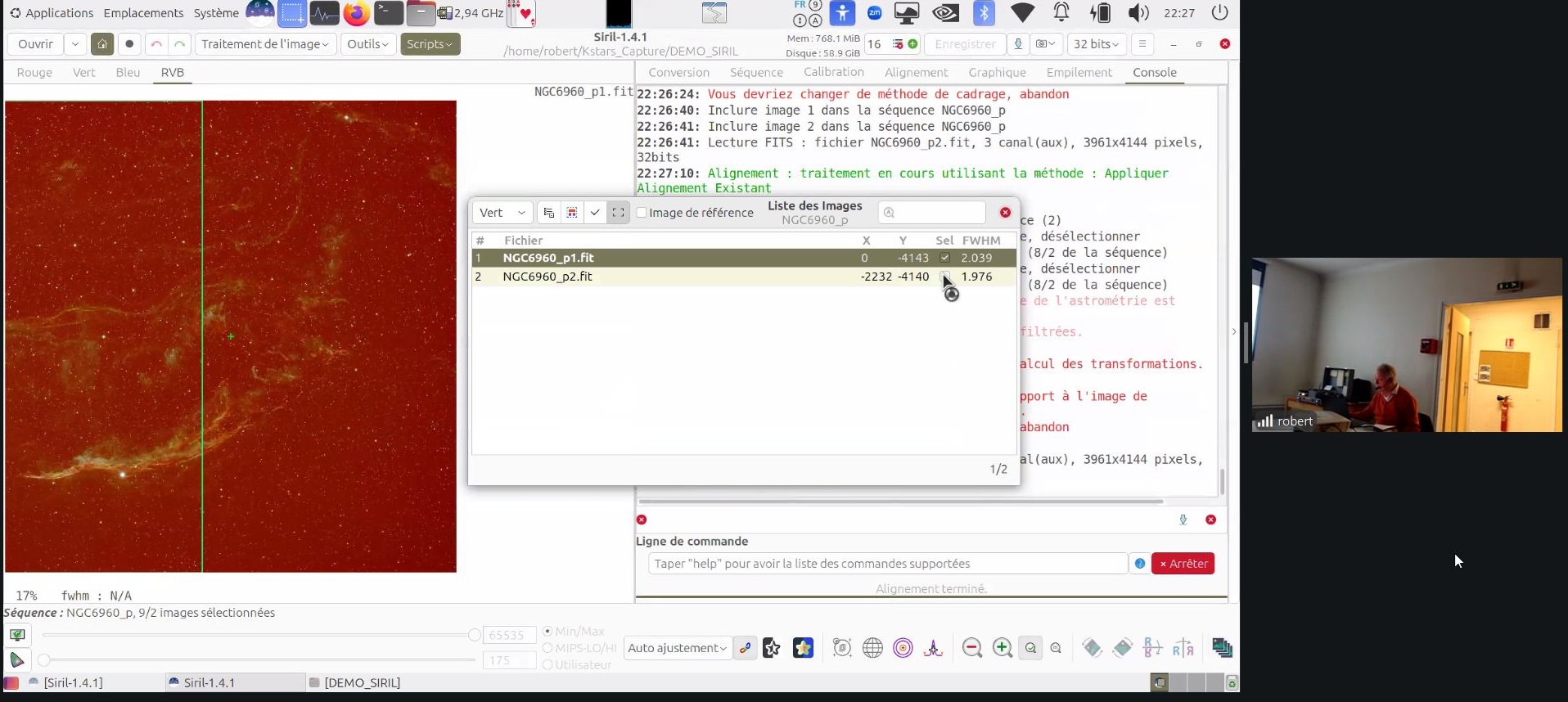Image resolution: width=1568 pixels, height=702 pixels.
Task: Open the Firefox launcher in top panel
Action: point(356,13)
